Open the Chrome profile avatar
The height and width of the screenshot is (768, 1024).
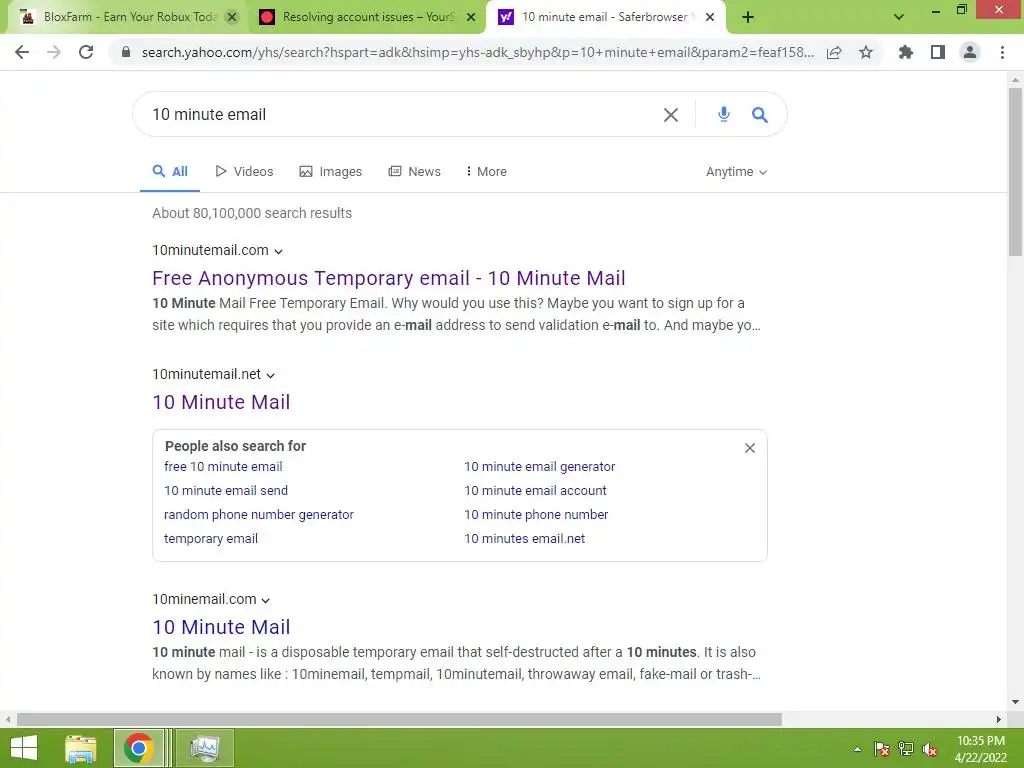[970, 52]
